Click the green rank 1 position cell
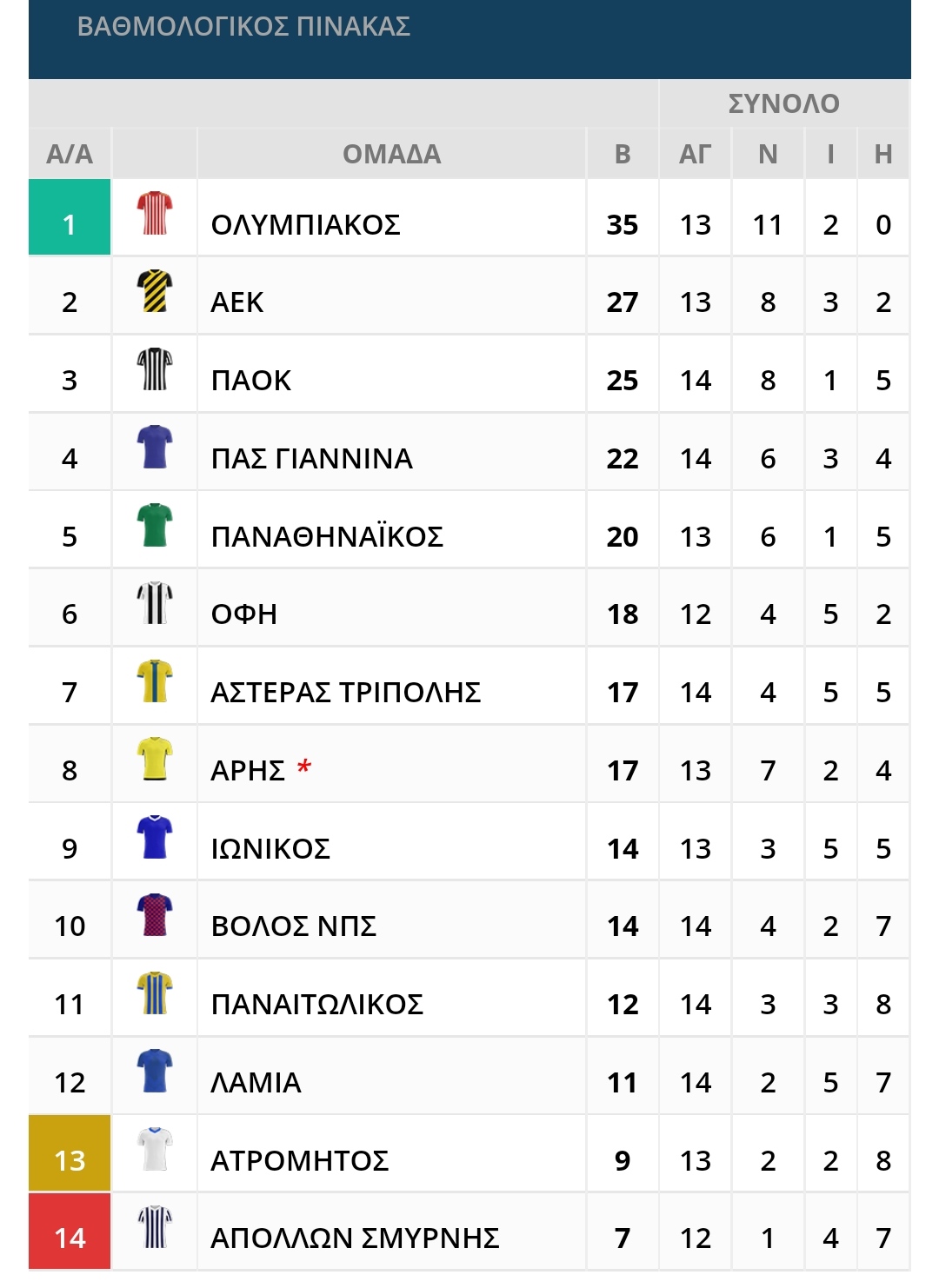Image resolution: width=939 pixels, height=1288 pixels. pos(70,217)
